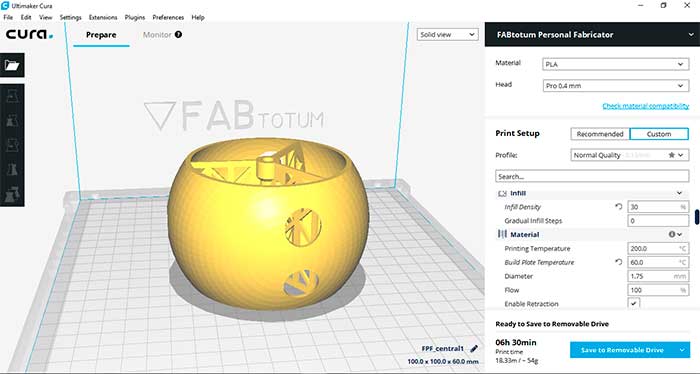Click the settings list scrollbar handle
700x374 pixels.
point(697,216)
